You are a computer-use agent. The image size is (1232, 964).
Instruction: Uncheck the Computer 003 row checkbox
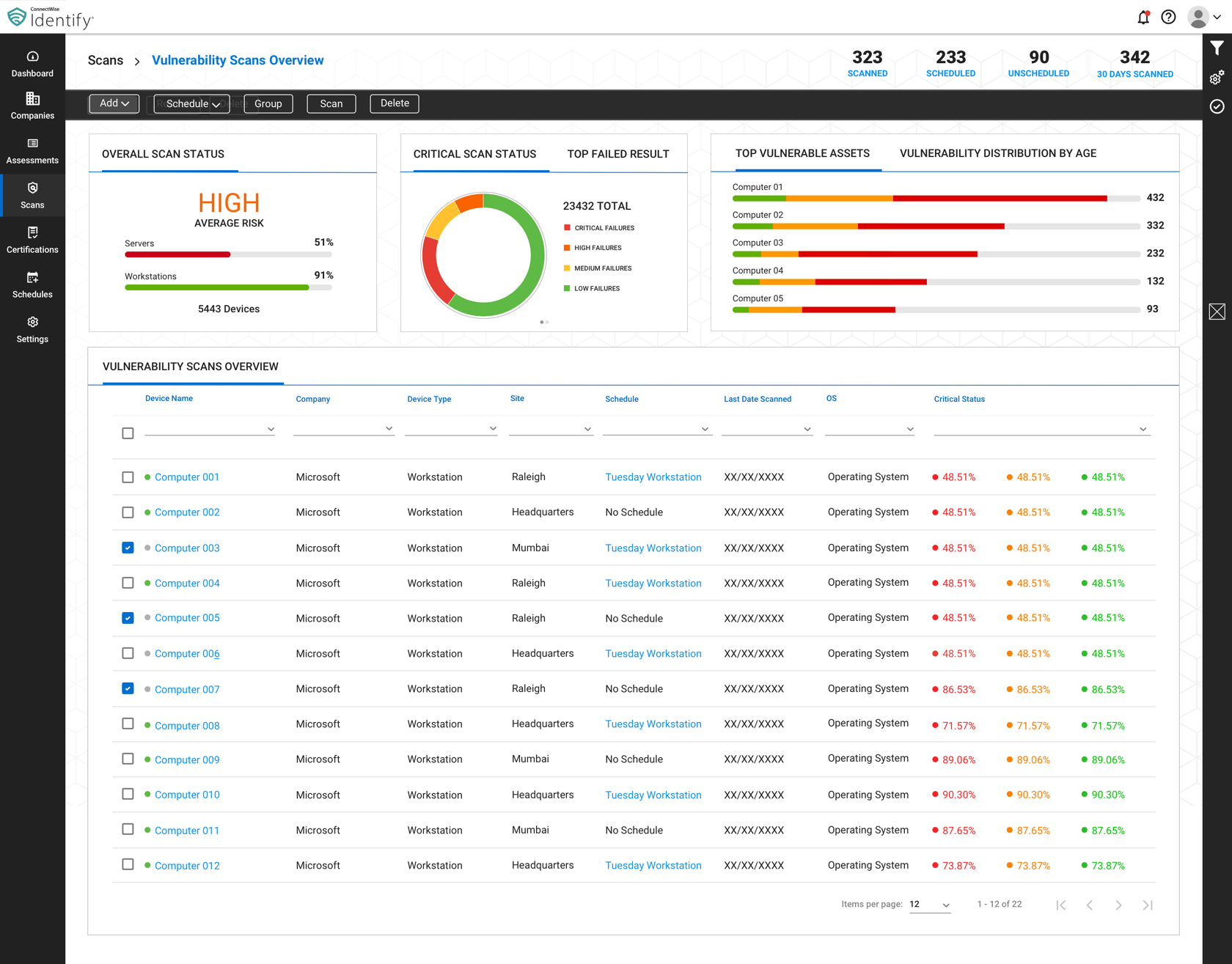(x=128, y=548)
